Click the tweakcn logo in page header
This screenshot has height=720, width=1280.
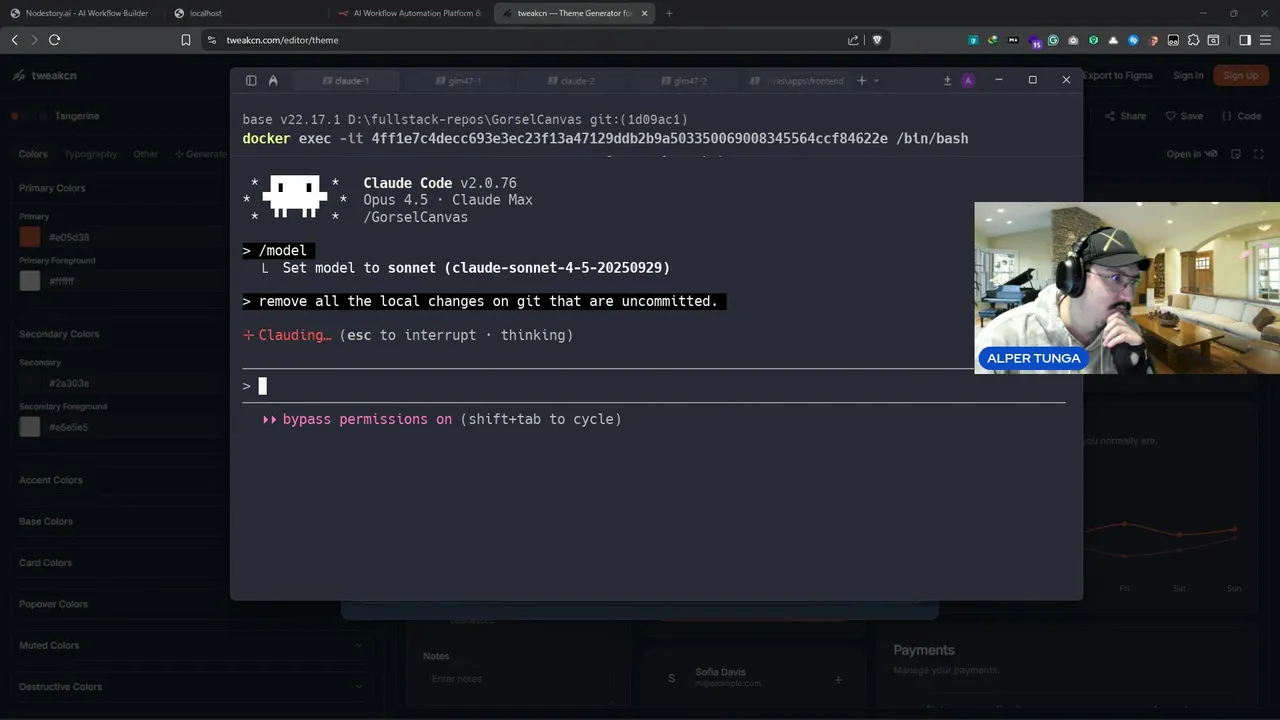(x=45, y=76)
